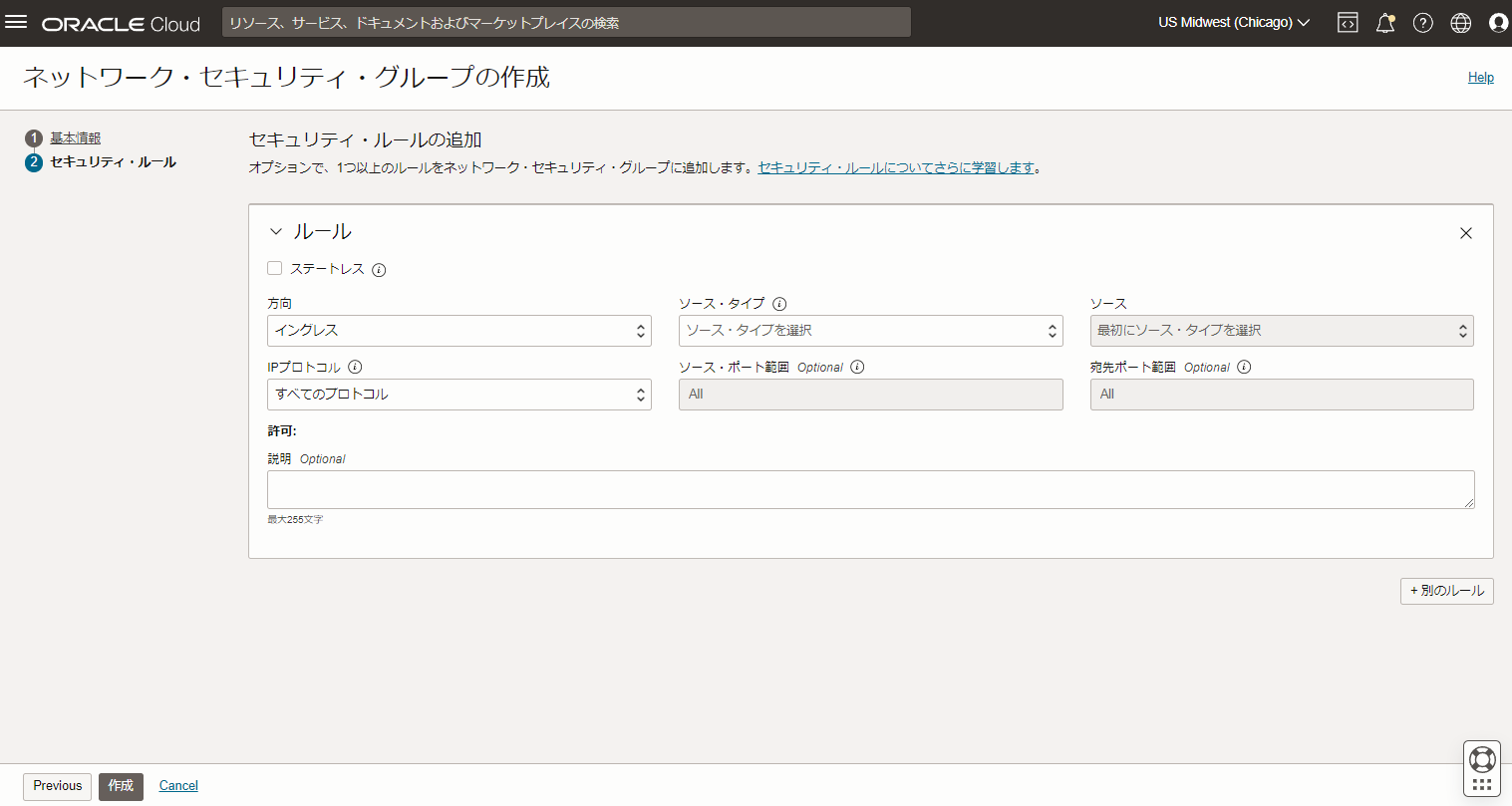Image resolution: width=1512 pixels, height=806 pixels.
Task: Show info for the ステートレス option
Action: (379, 269)
